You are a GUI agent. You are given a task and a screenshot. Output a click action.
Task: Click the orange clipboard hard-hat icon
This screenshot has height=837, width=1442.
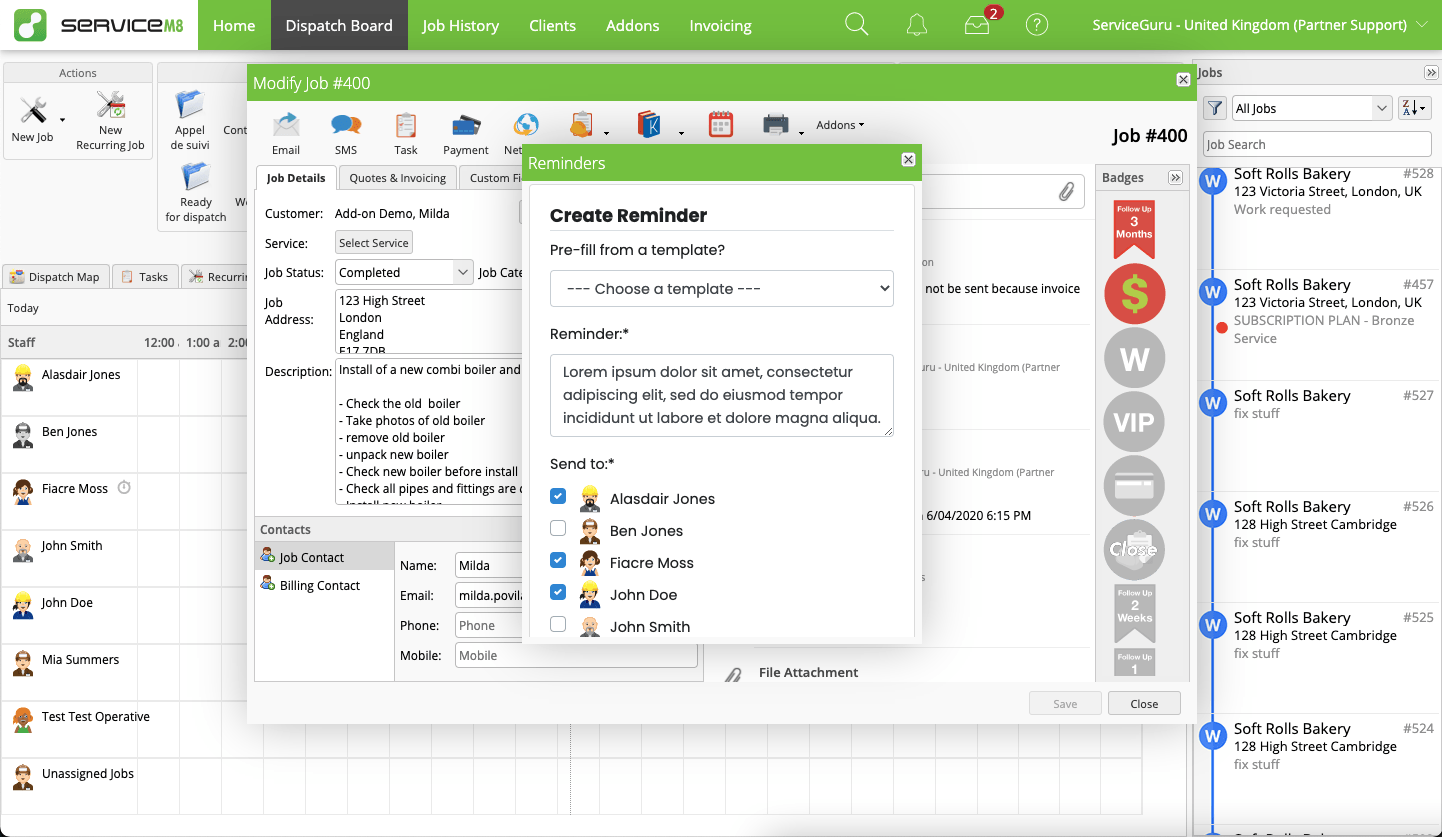[x=581, y=124]
